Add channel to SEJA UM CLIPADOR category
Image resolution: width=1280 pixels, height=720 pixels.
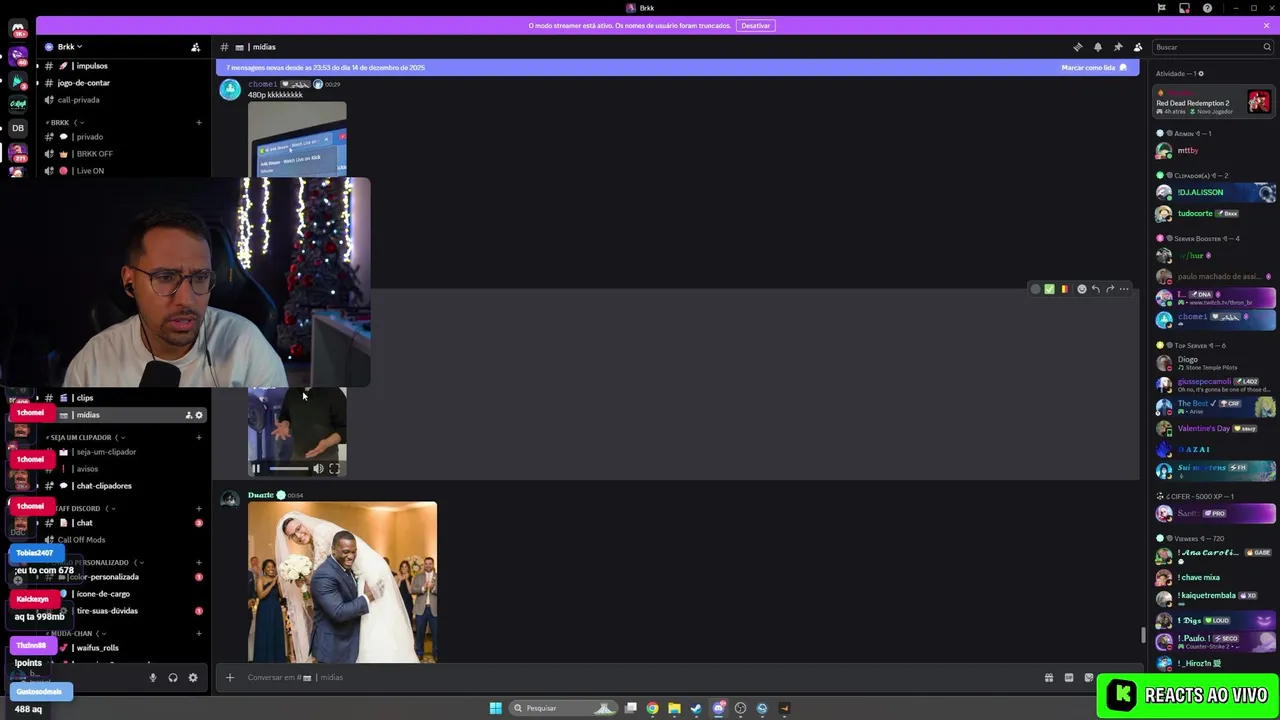[x=198, y=437]
